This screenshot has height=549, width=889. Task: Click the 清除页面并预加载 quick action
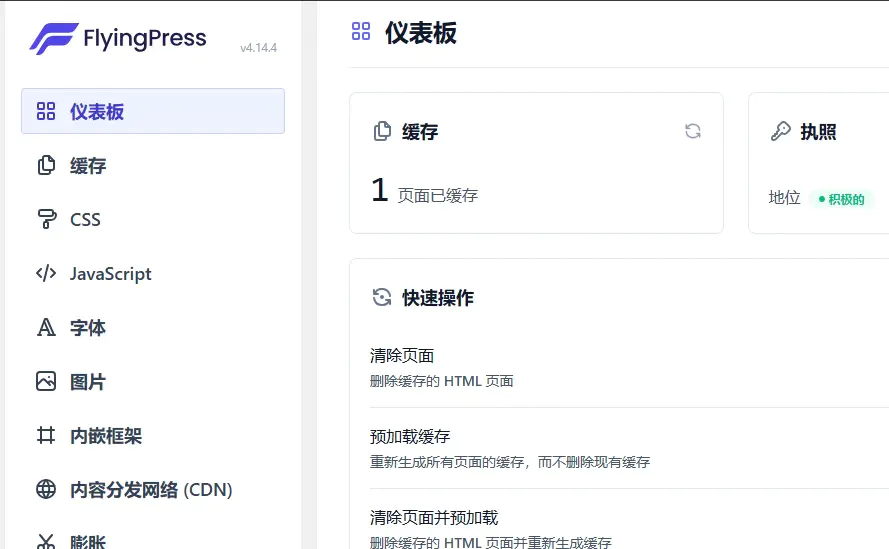434,517
